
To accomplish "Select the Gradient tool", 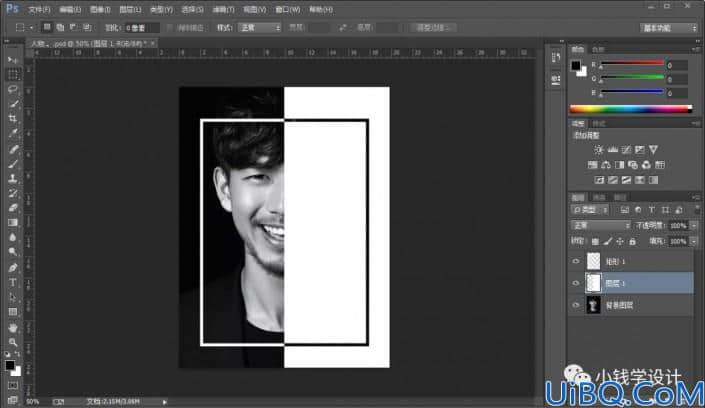I will (13, 223).
